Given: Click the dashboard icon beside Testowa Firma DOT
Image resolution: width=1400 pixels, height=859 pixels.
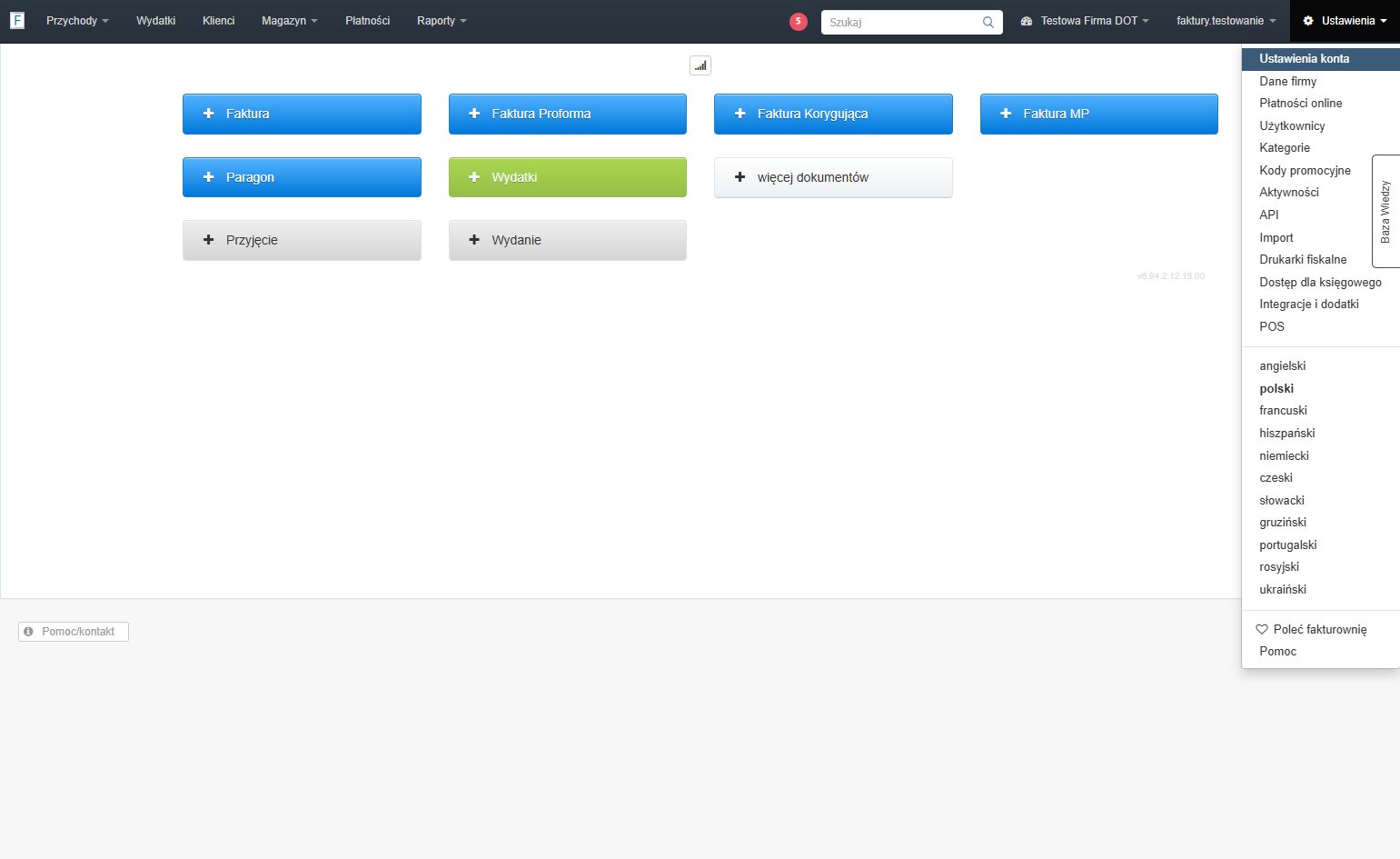Looking at the screenshot, I should pos(1027,21).
